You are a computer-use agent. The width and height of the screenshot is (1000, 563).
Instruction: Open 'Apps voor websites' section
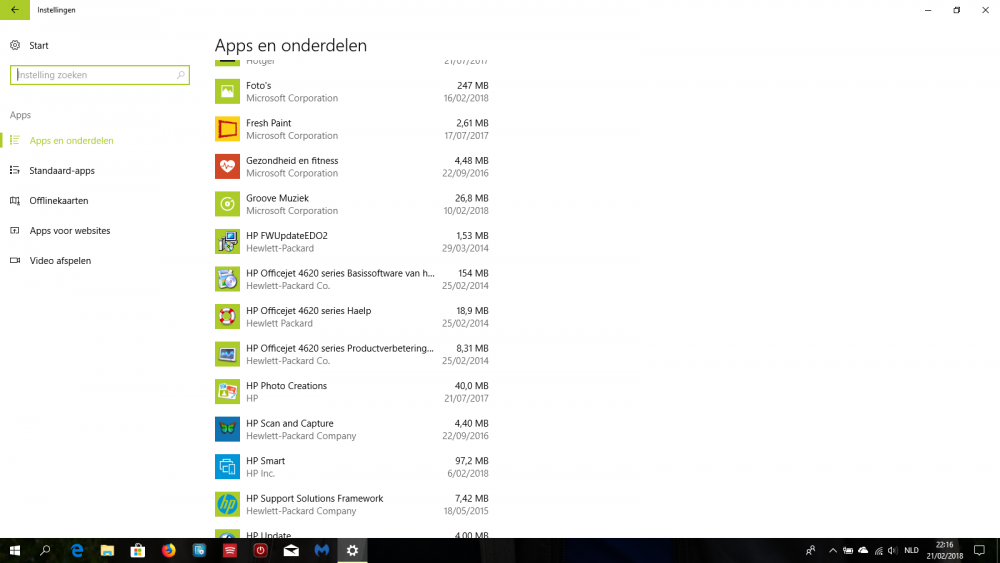point(70,230)
